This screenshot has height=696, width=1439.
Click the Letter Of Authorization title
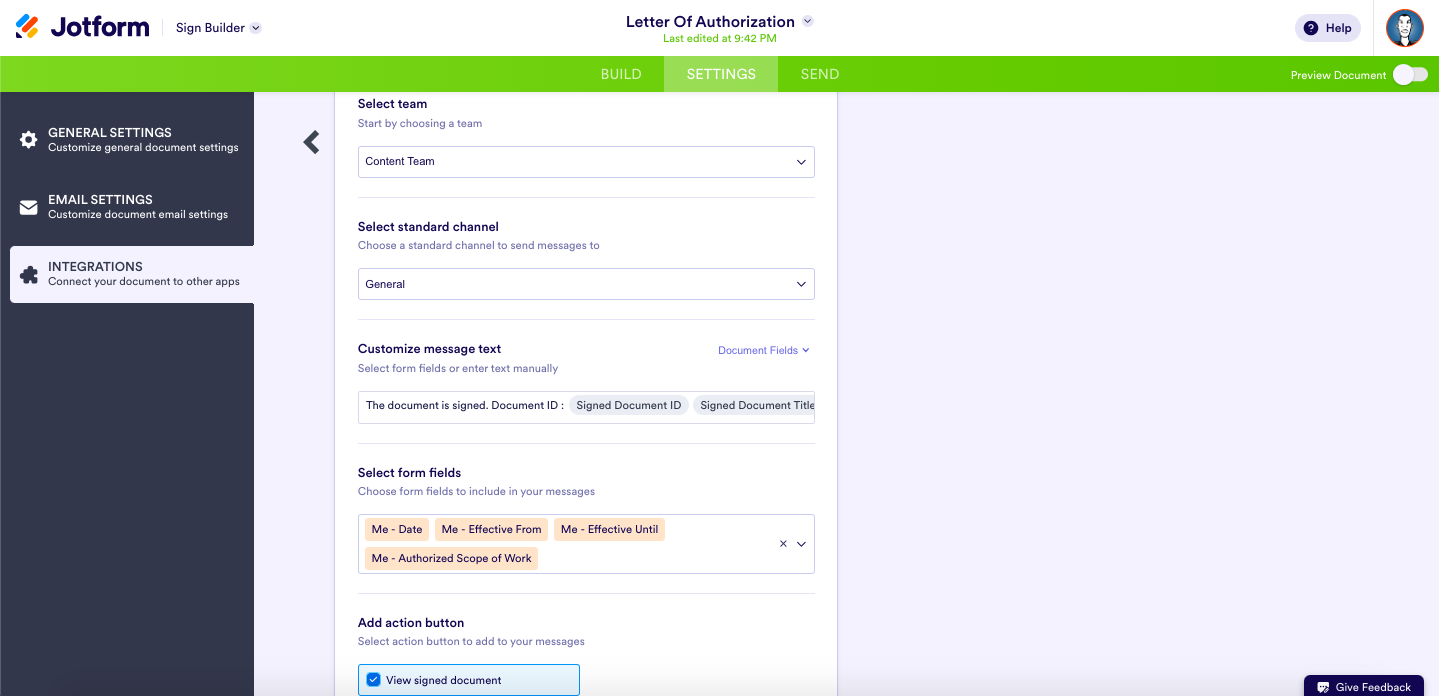710,22
